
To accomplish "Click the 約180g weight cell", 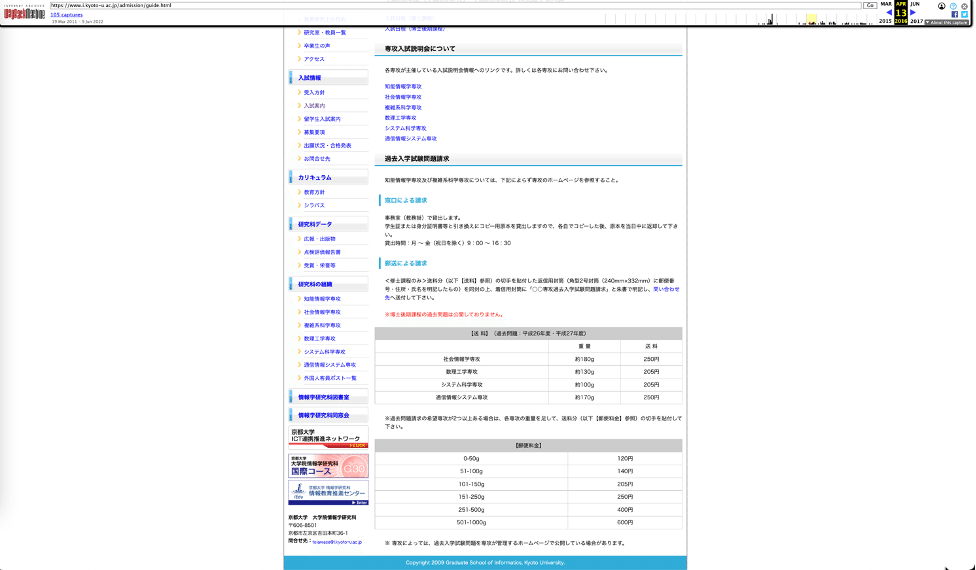I will click(584, 359).
